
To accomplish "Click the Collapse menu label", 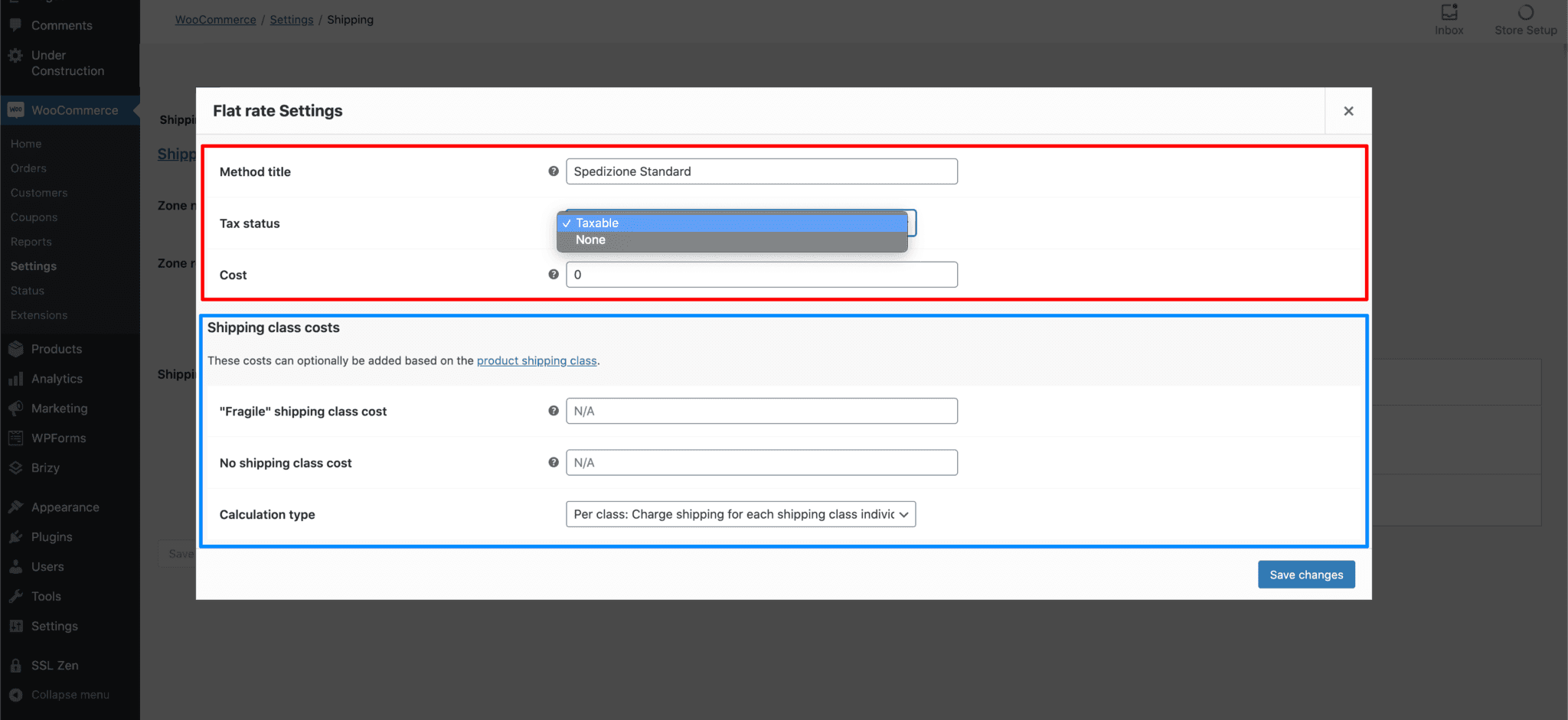I will click(x=70, y=695).
